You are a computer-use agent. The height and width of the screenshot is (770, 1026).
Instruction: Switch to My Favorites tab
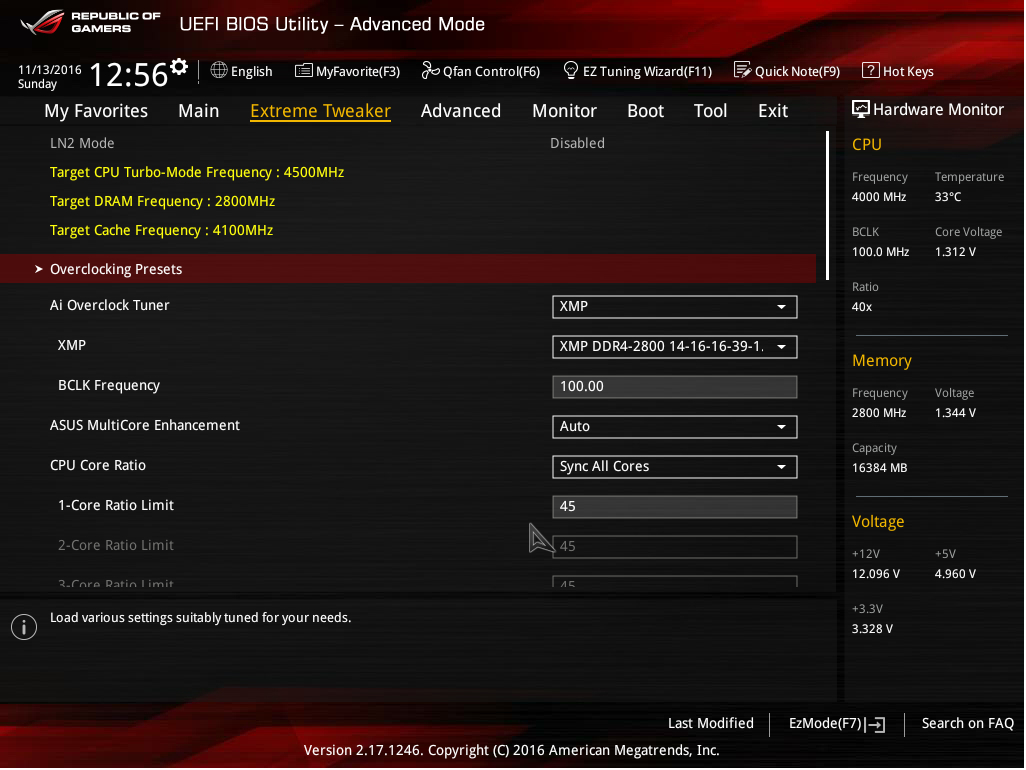96,111
